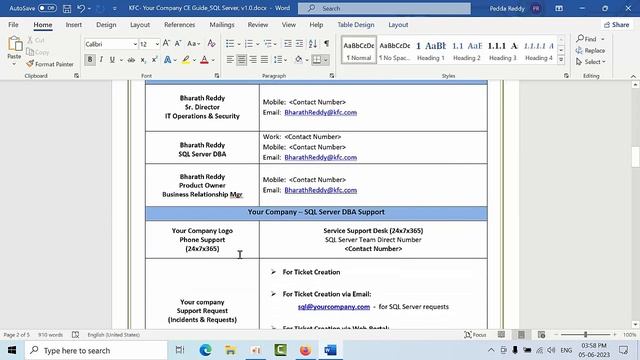
Task: Click the Replace button
Action: tap(590, 51)
